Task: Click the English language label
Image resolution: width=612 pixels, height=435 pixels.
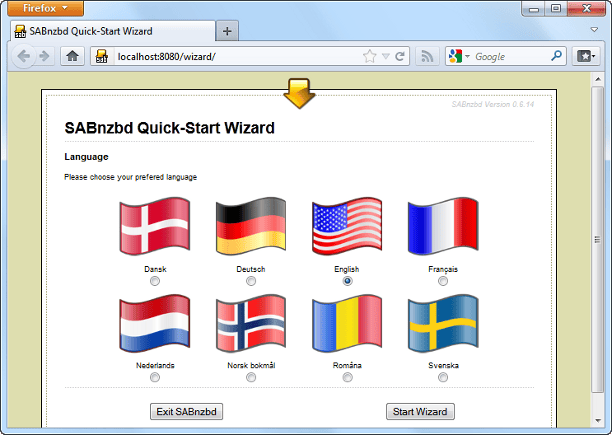Action: (x=347, y=269)
